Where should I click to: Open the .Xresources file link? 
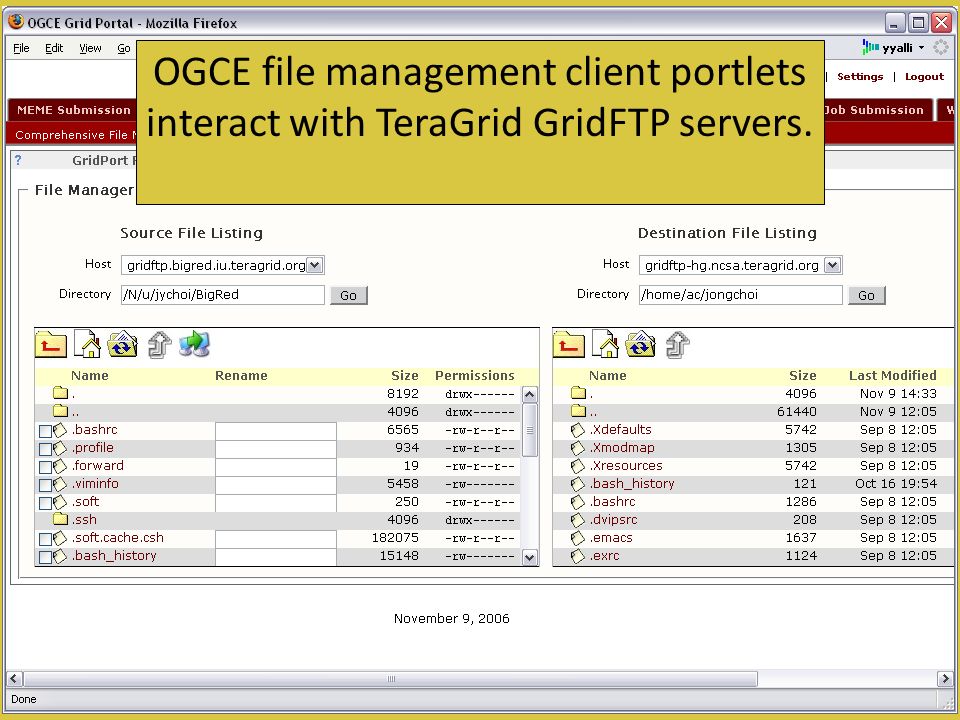tap(626, 466)
